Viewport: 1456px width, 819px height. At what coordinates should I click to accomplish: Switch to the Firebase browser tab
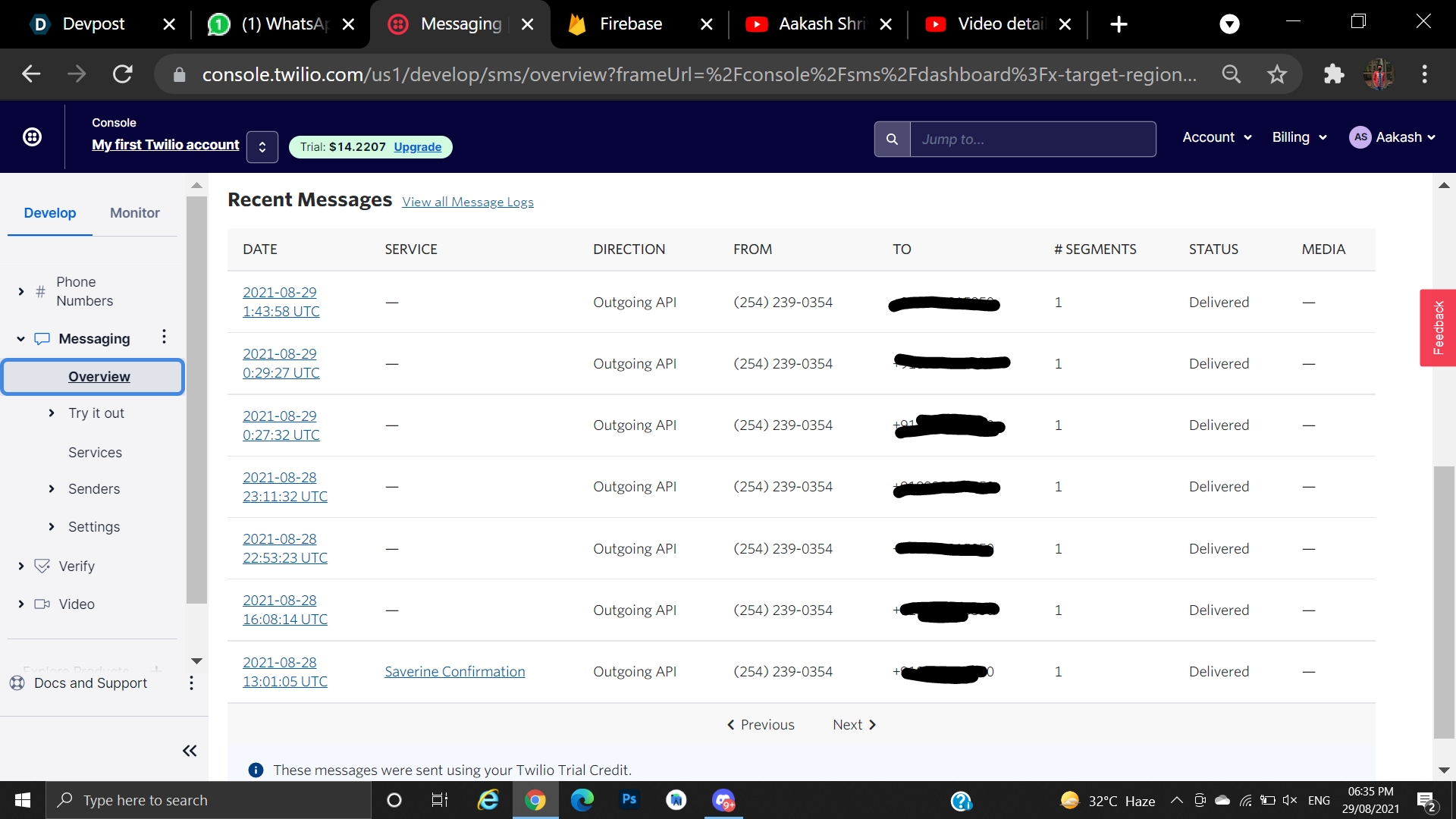[x=629, y=24]
